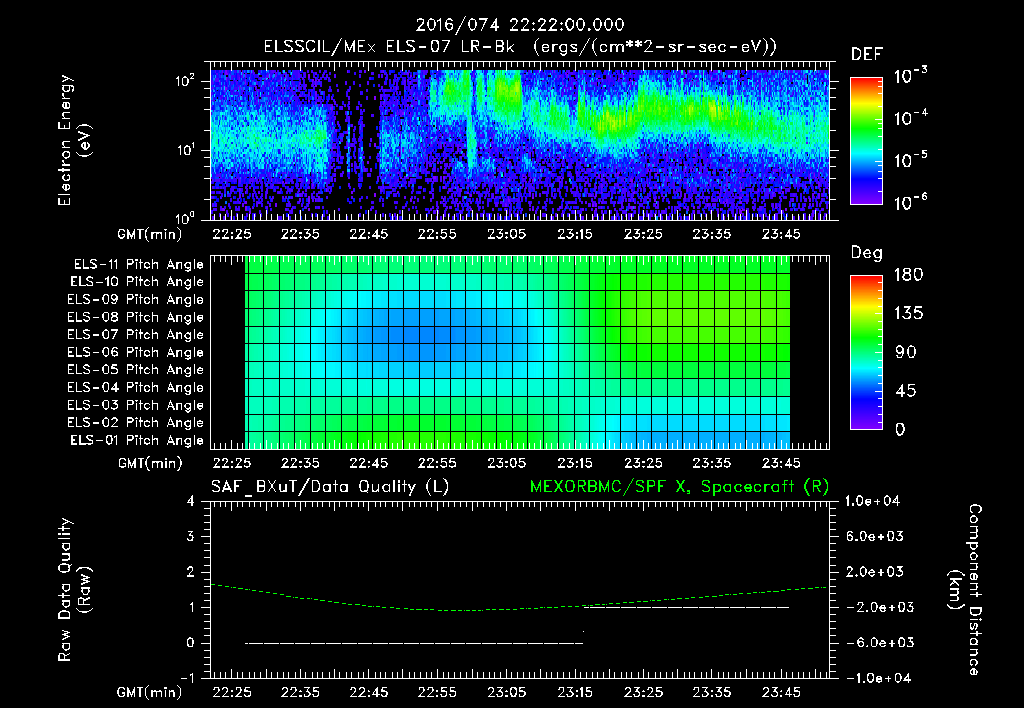The image size is (1024, 708).
Task: Click the GMT(min) label under the spectrogram
Action: click(x=150, y=234)
